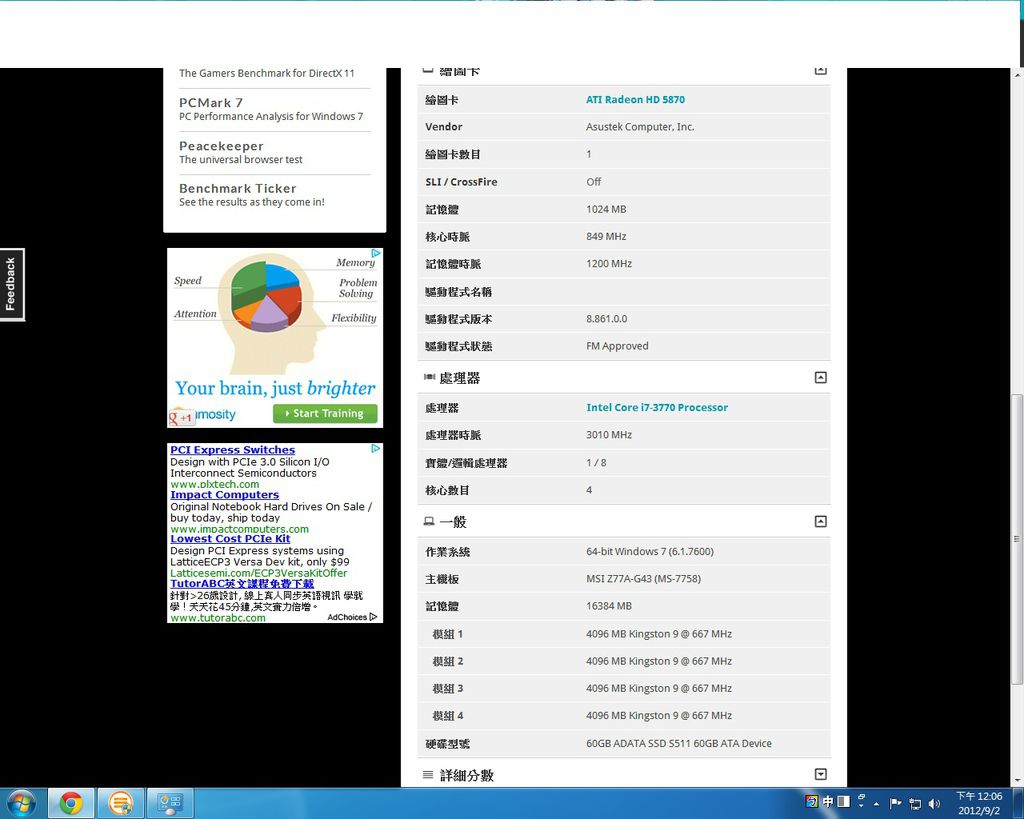Select the '1024 MB' graphics memory value
This screenshot has width=1024, height=819.
(606, 209)
